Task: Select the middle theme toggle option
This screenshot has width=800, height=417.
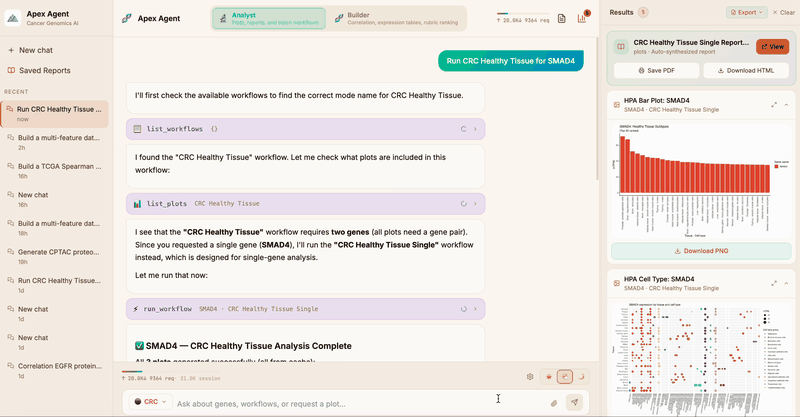Action: point(565,377)
